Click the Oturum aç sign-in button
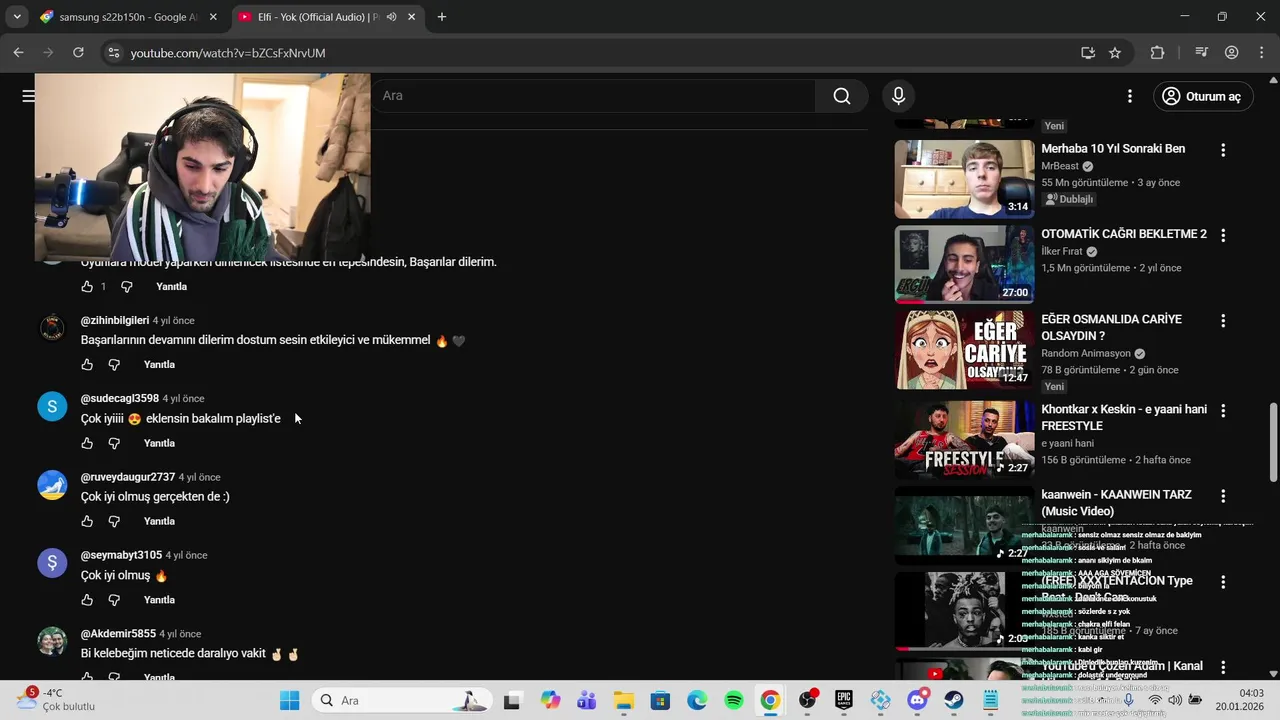Viewport: 1280px width, 720px height. 1202,96
